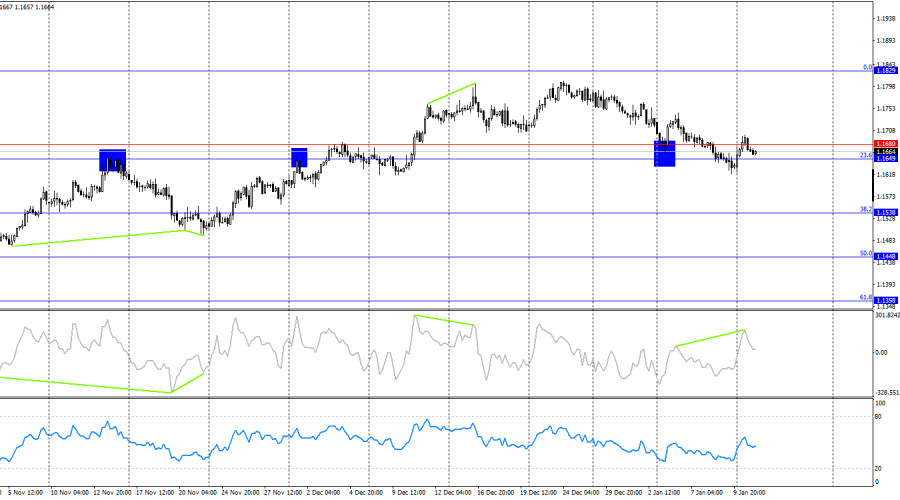900x500 pixels.
Task: Select the blue 1.1358 Fibonacci price tag
Action: tap(885, 300)
